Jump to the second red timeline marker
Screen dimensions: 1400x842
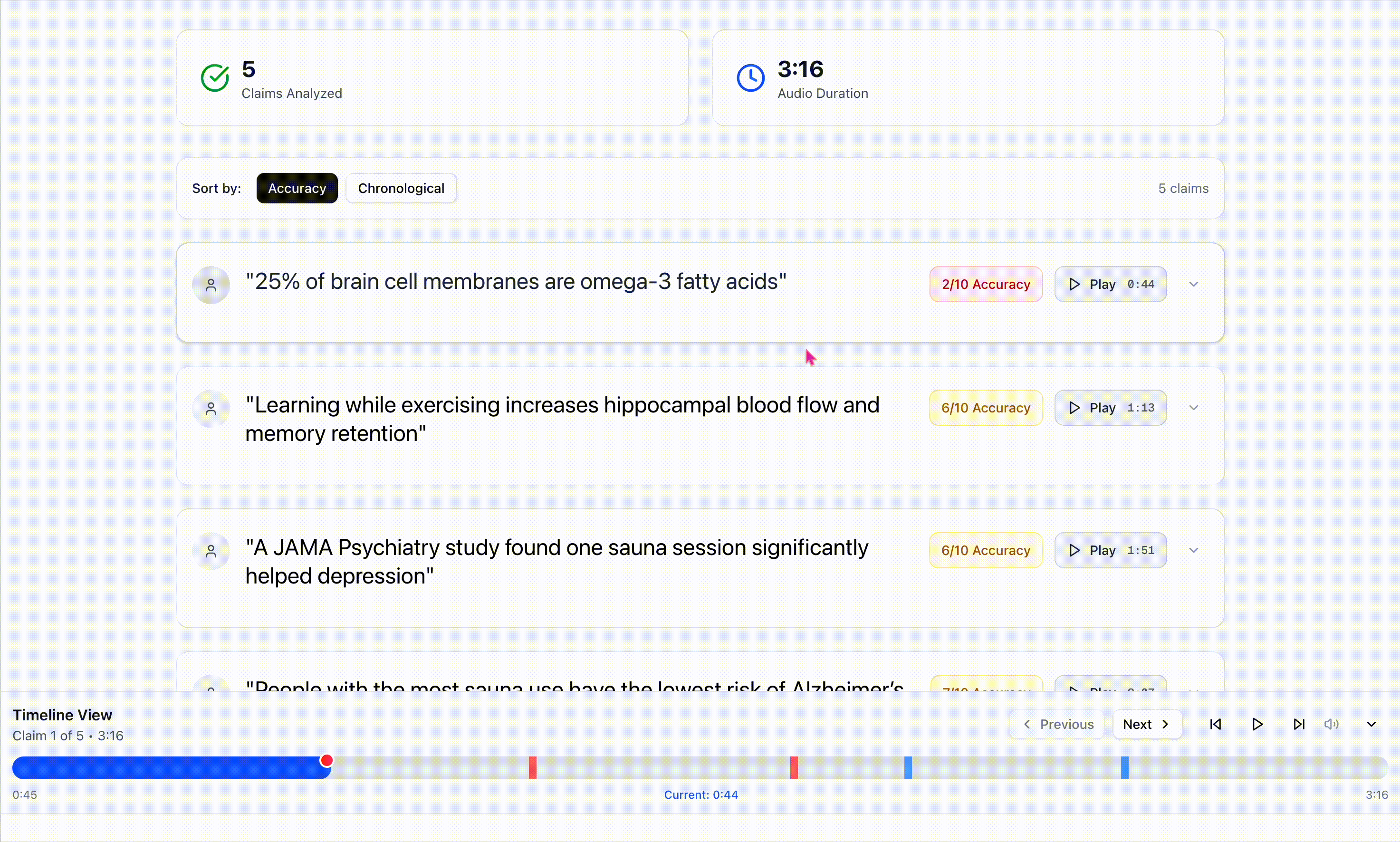pyautogui.click(x=794, y=768)
